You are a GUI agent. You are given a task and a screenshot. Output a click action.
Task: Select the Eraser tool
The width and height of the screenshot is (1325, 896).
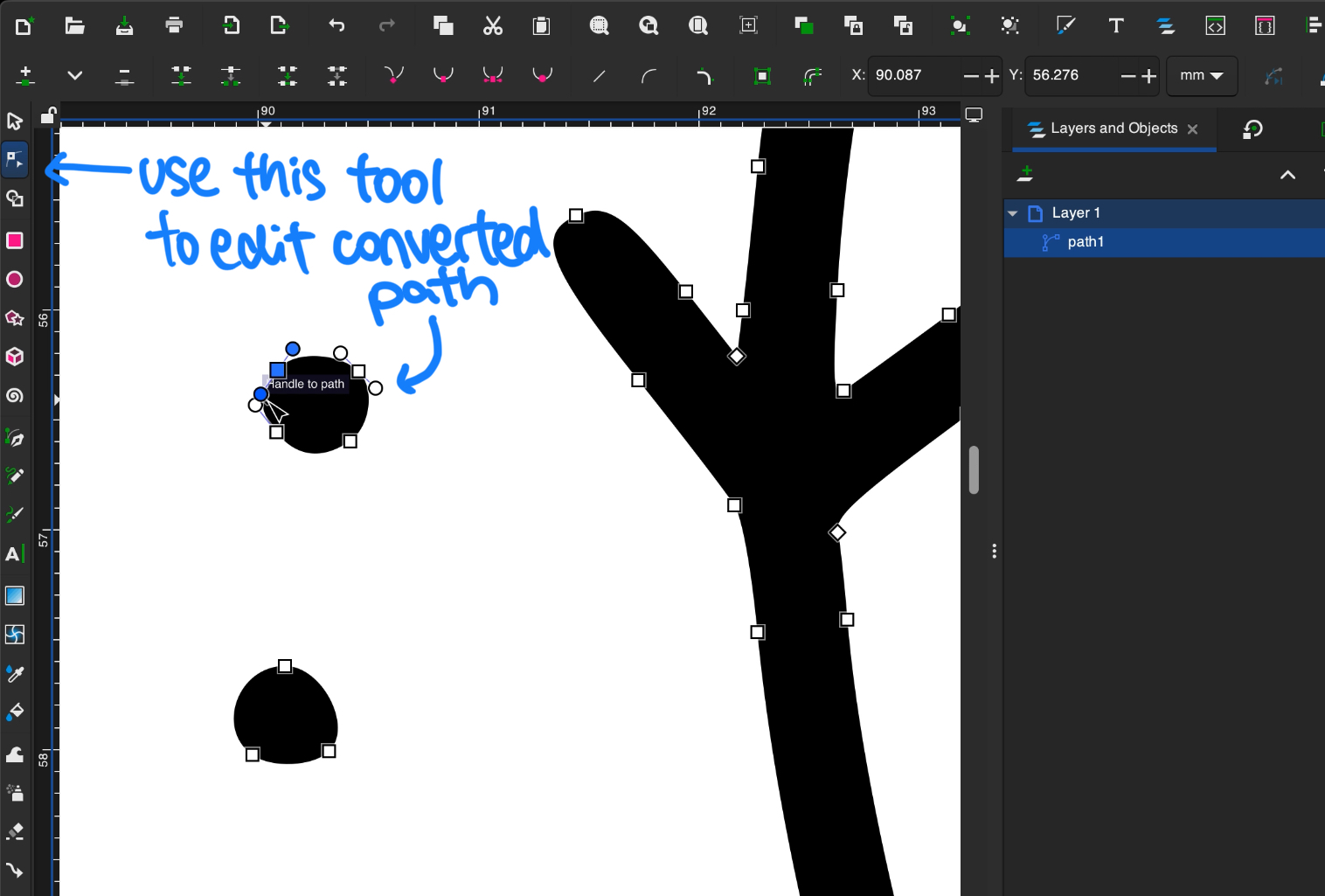coord(15,831)
